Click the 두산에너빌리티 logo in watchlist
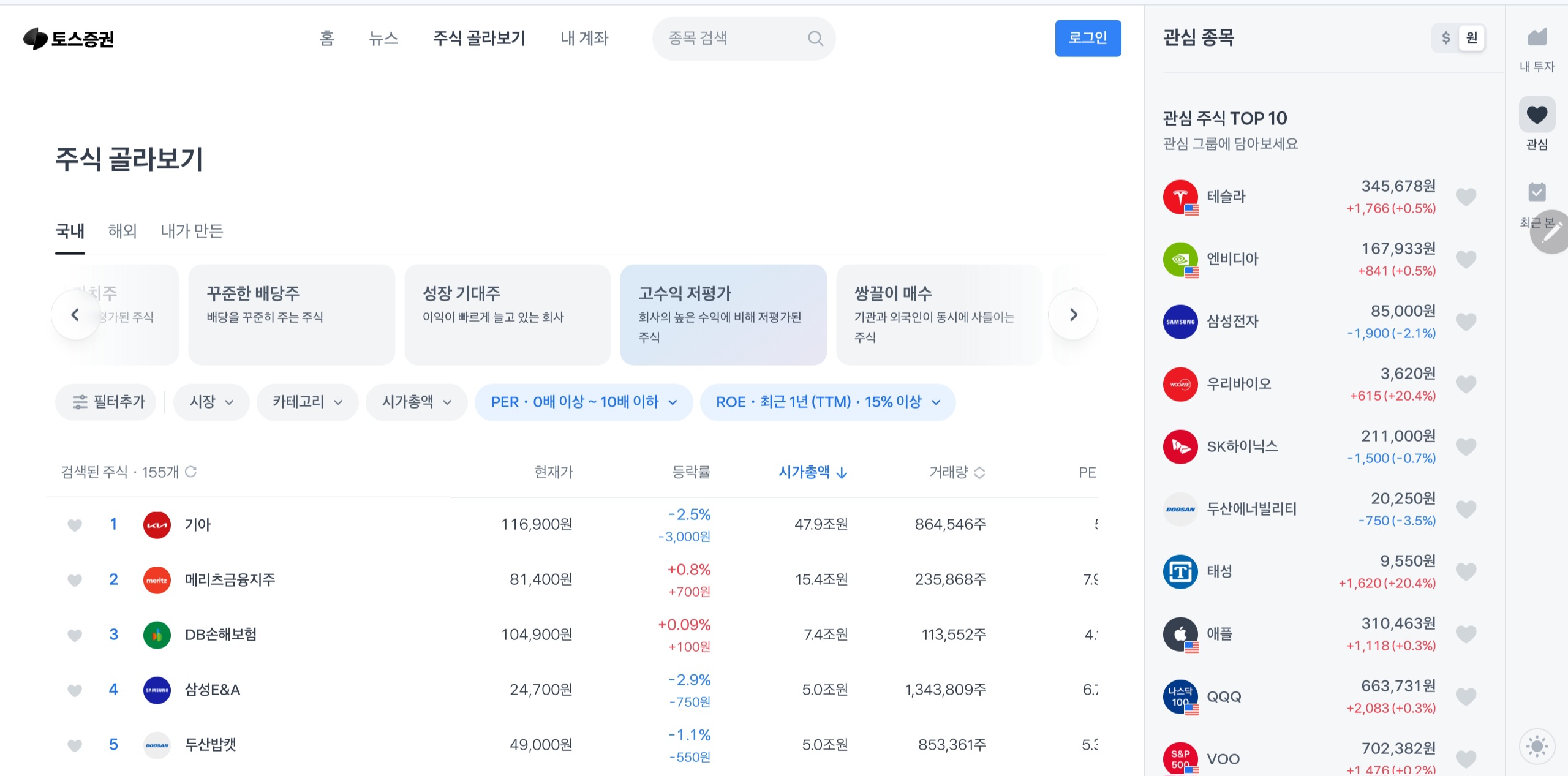Viewport: 1568px width, 776px height. point(1180,510)
